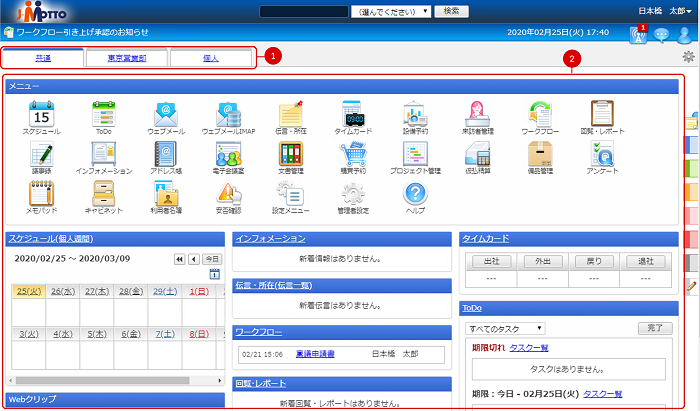Open the 29(土) date link
This screenshot has width=700, height=411.
[x=165, y=291]
